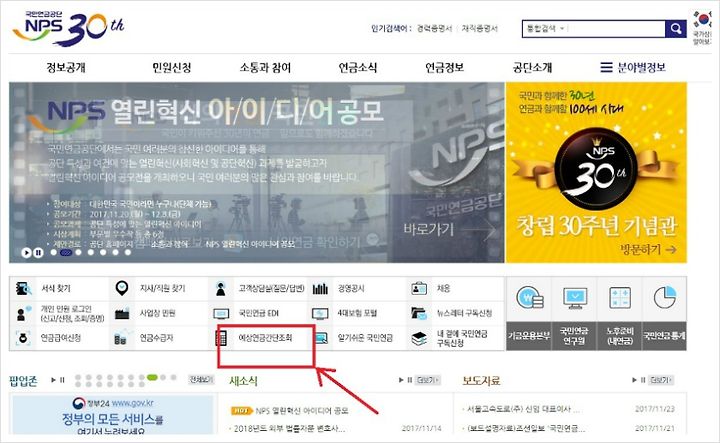Open the 정보공개 menu
This screenshot has height=443, width=720.
(x=66, y=67)
